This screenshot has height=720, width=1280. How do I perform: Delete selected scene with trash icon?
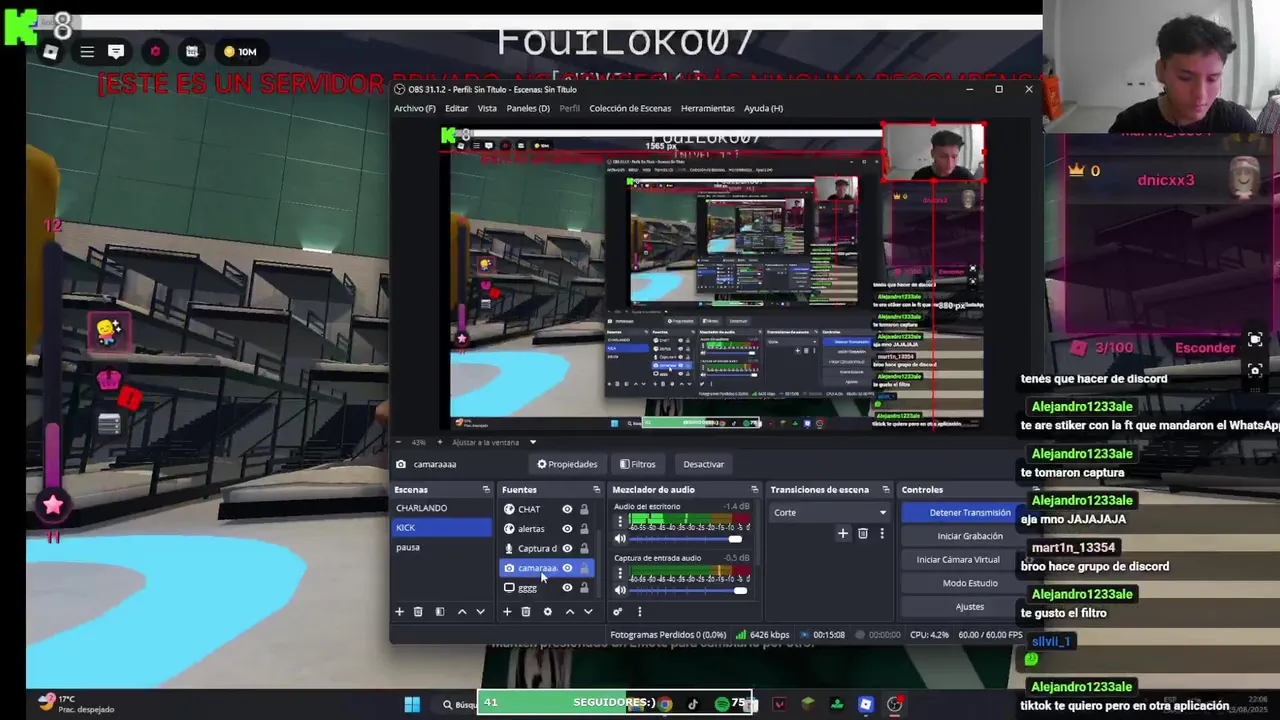click(418, 612)
